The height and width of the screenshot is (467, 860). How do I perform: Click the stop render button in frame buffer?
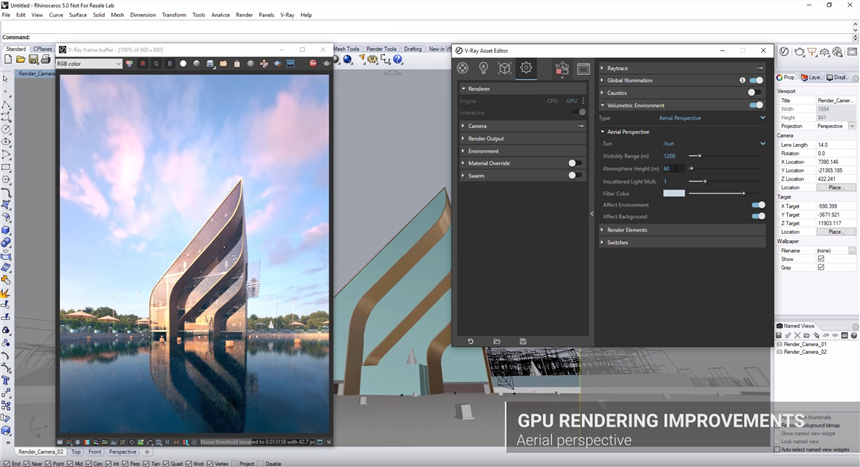coord(313,64)
